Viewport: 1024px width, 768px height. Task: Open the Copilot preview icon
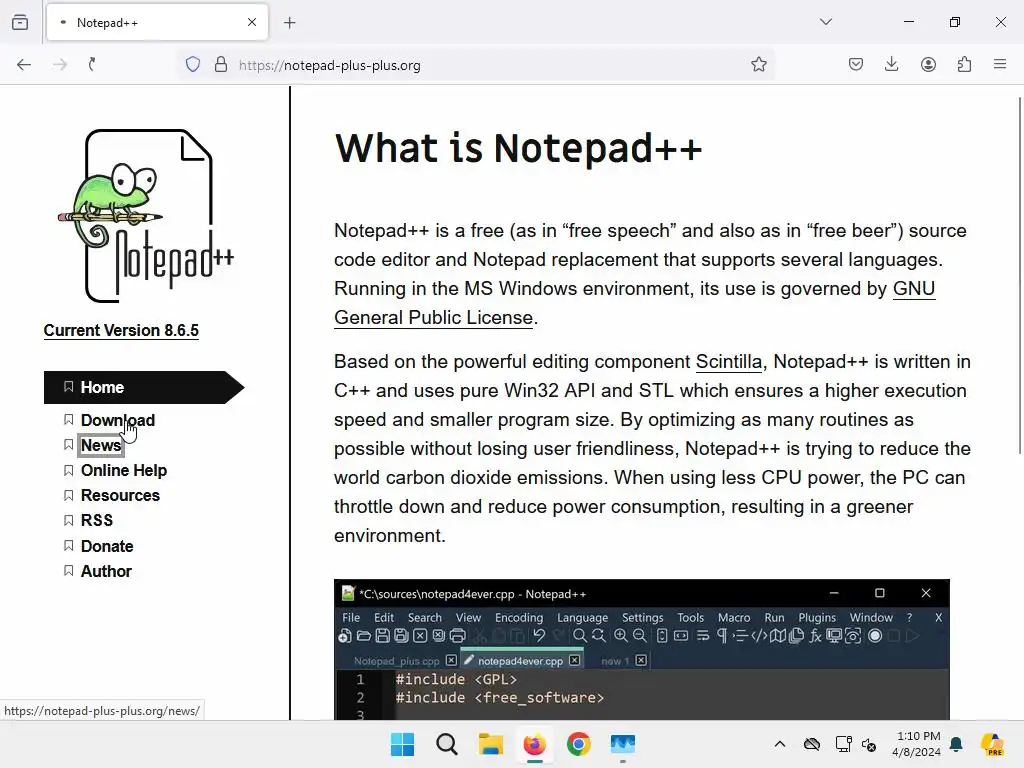coord(992,744)
